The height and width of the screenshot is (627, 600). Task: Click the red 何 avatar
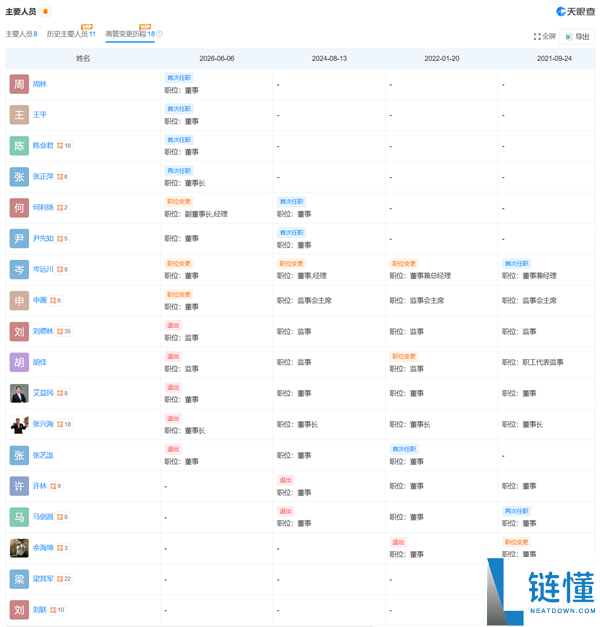pos(19,208)
